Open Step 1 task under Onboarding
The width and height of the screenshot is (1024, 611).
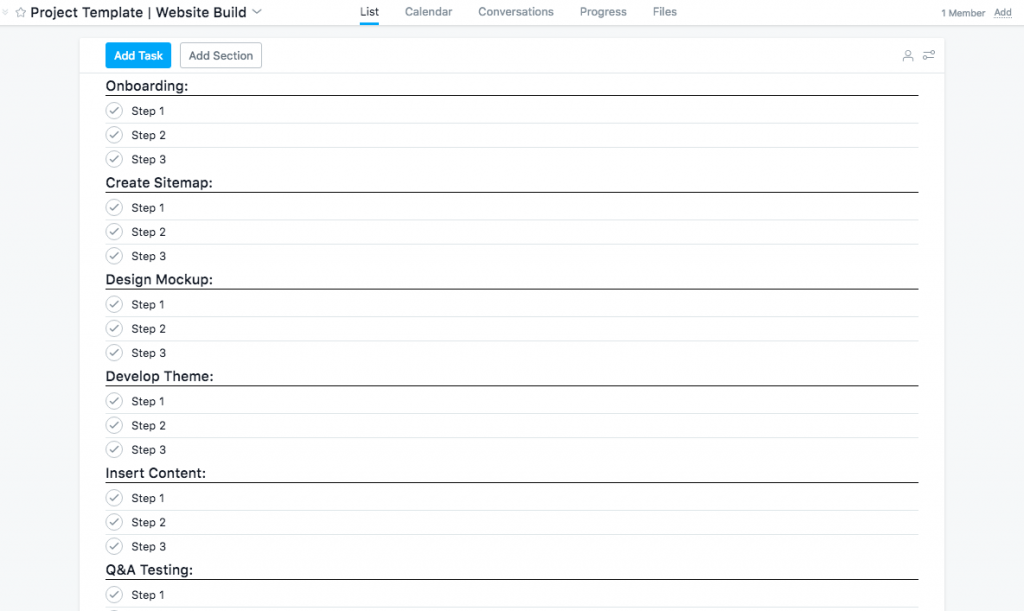(149, 110)
